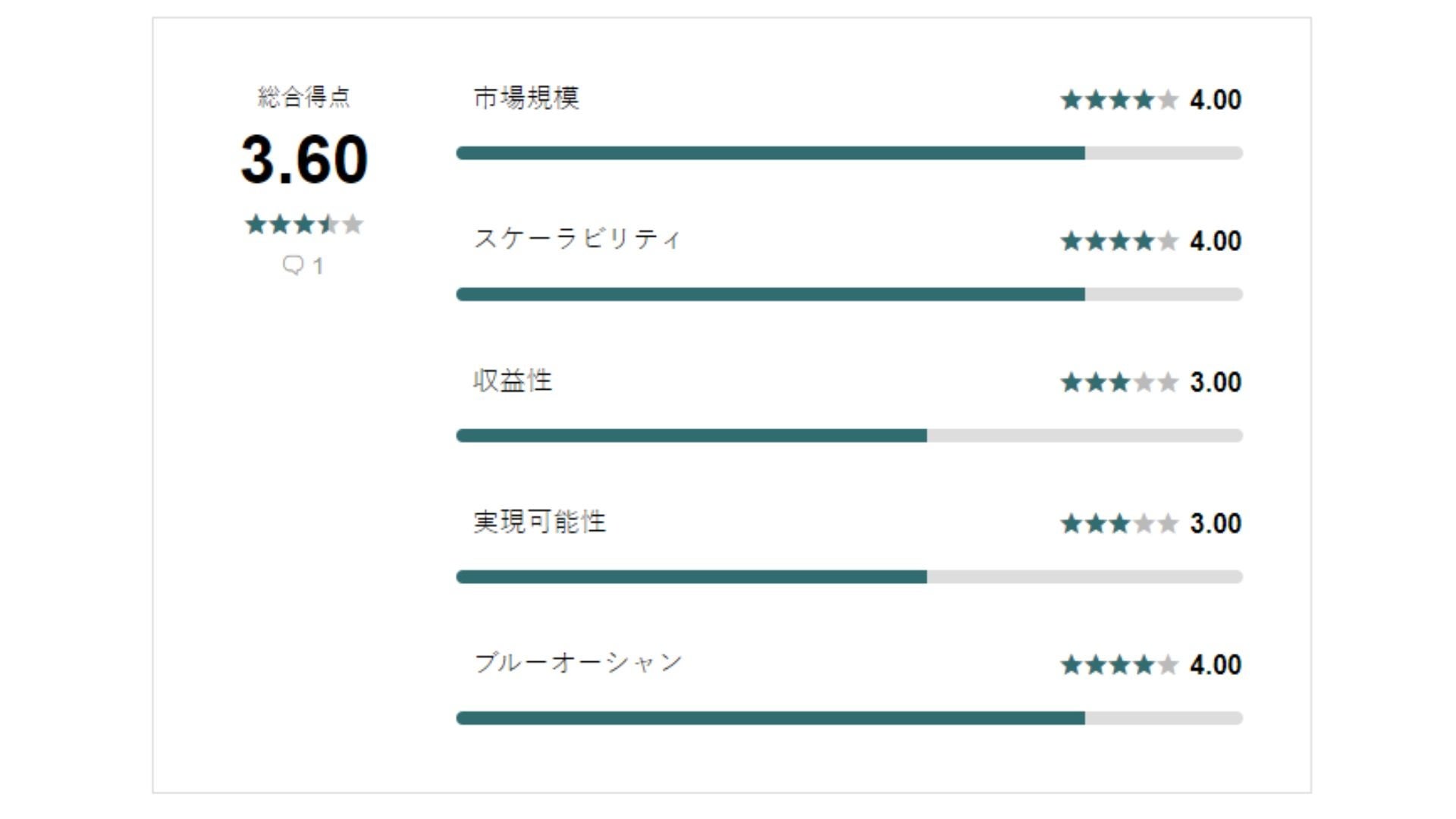
Task: Select the スケーラビリティ label
Action: coord(577,240)
